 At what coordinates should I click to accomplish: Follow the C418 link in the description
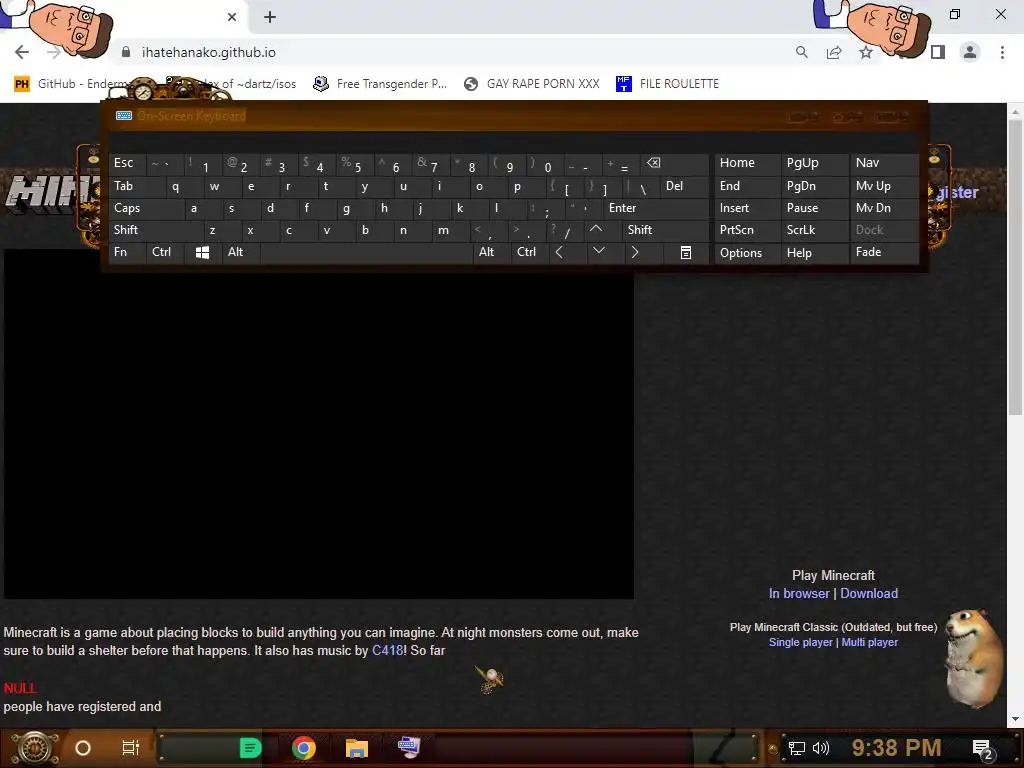[387, 650]
